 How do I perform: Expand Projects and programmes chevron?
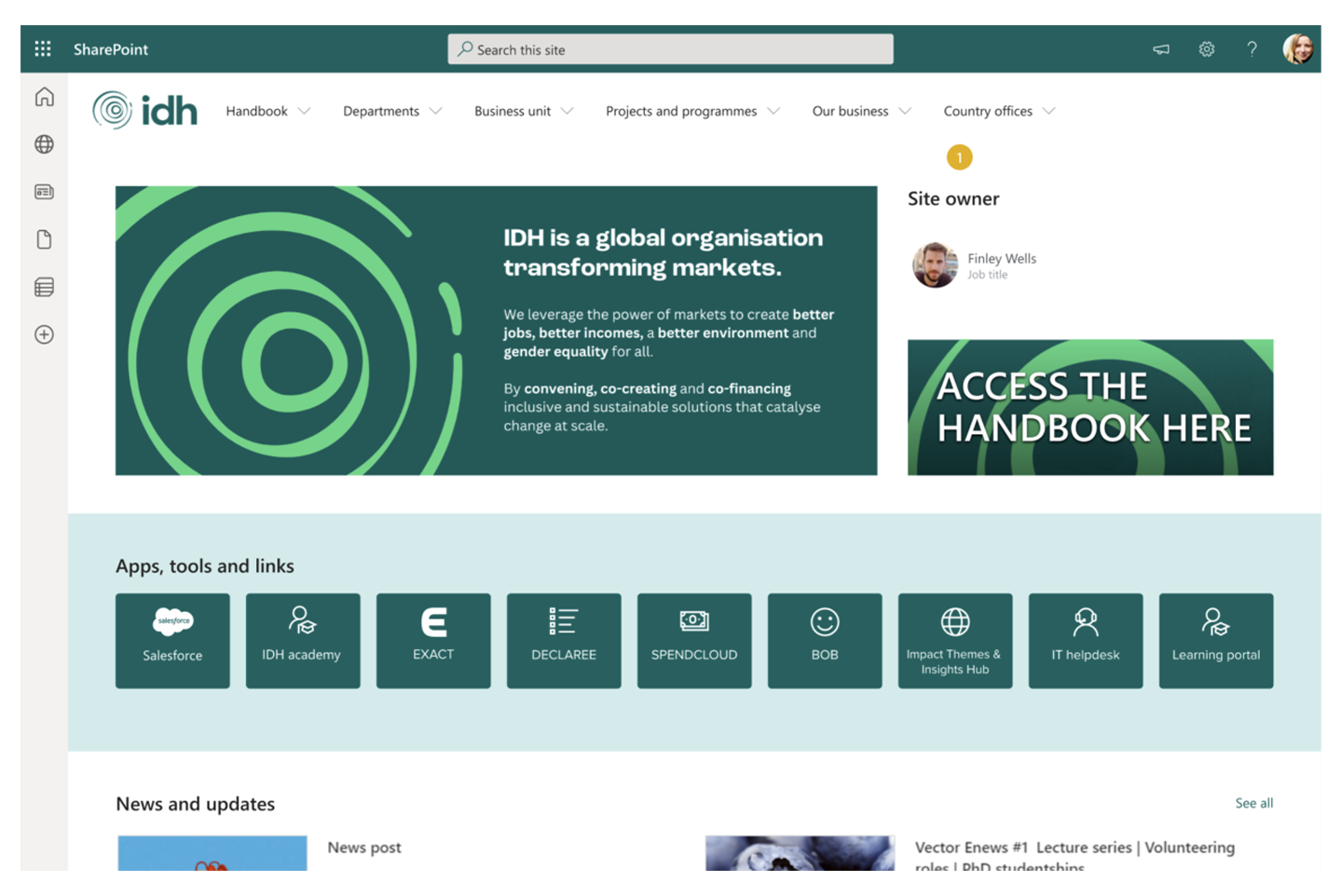(773, 111)
